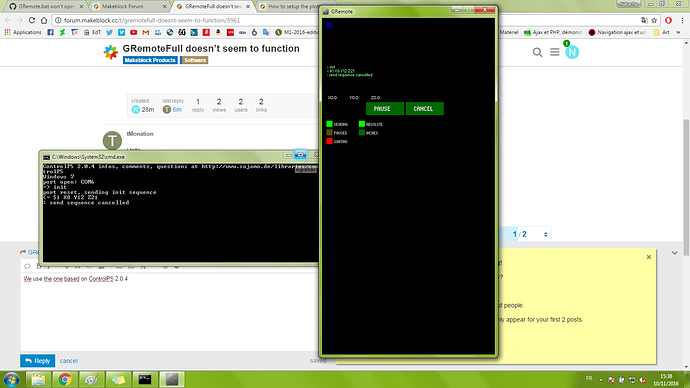Expand the 1/2 post navigation selector
Image resolution: width=690 pixels, height=388 pixels.
(x=546, y=234)
